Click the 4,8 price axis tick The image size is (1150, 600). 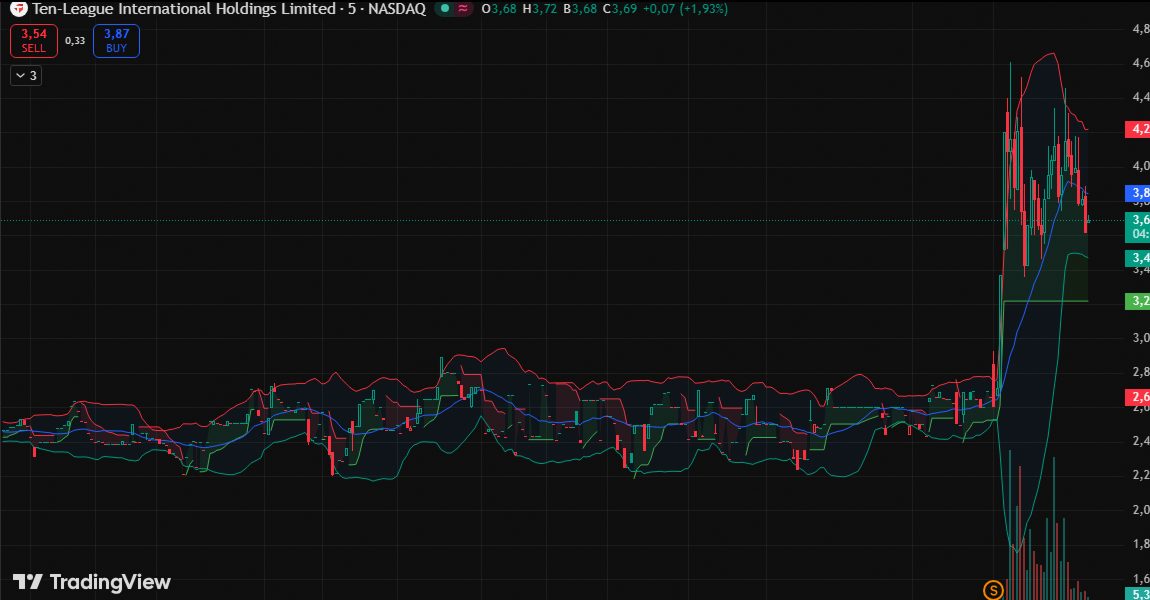(1140, 29)
